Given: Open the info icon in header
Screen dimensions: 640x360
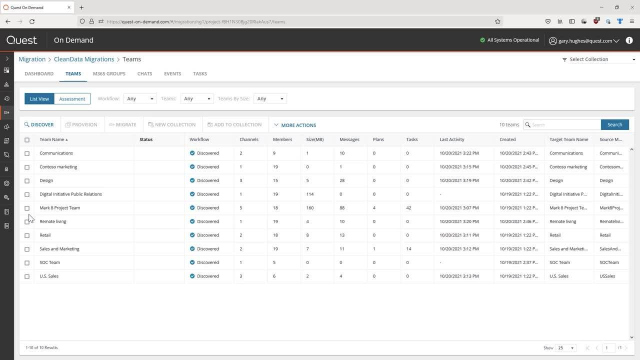Looking at the screenshot, I should (629, 40).
